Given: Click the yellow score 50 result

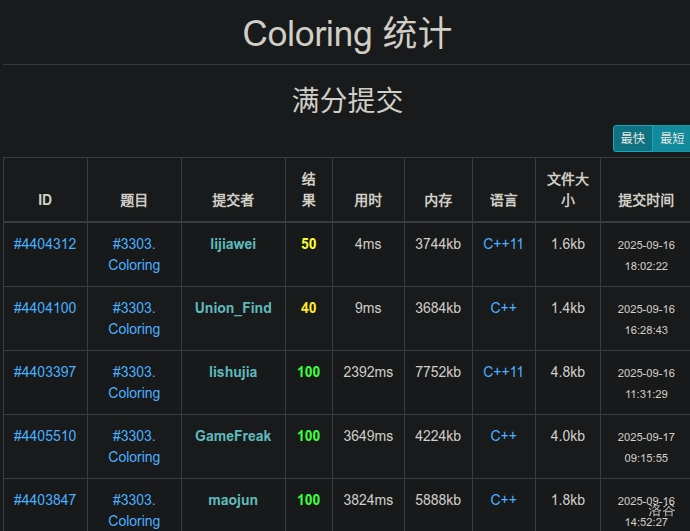Looking at the screenshot, I should (x=308, y=244).
